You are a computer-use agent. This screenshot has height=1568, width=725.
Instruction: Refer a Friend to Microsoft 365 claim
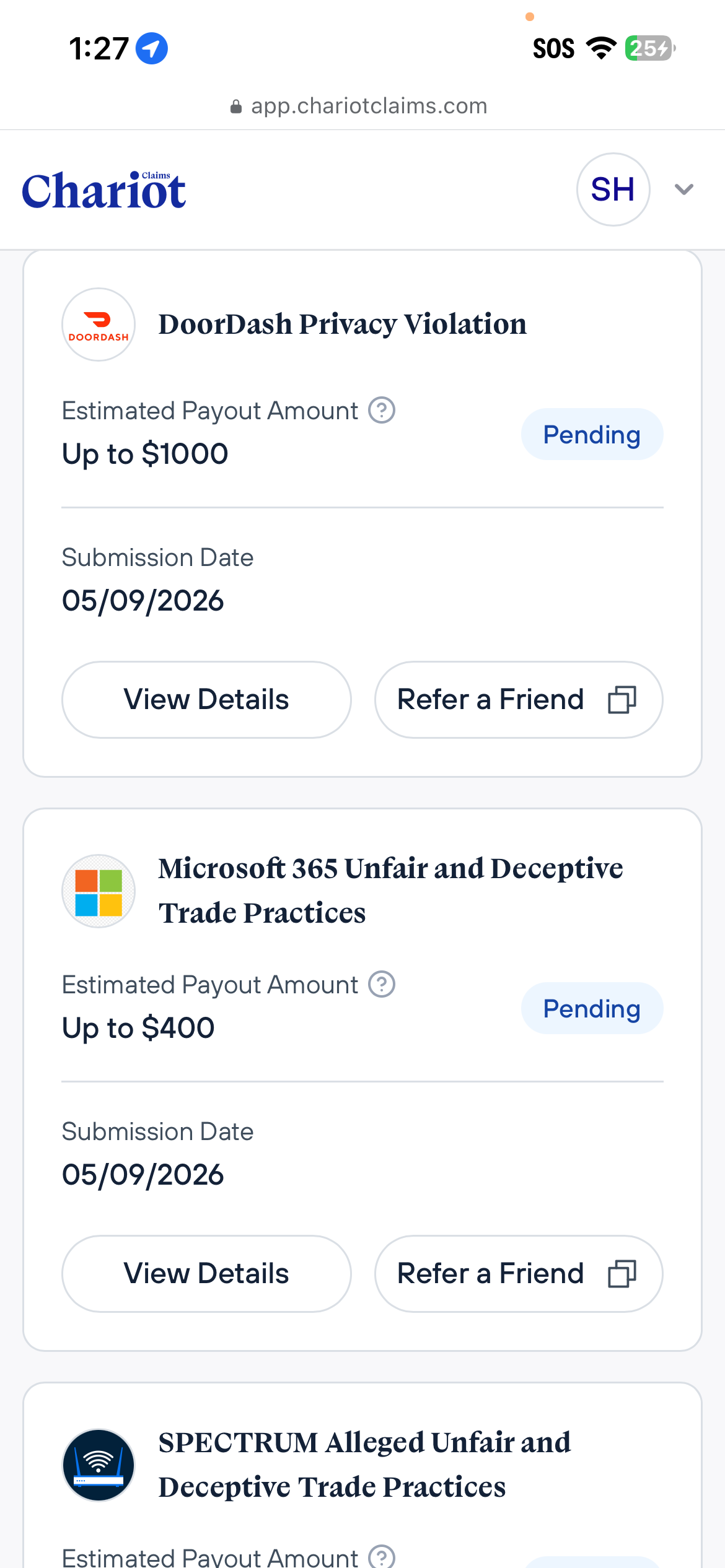519,1274
